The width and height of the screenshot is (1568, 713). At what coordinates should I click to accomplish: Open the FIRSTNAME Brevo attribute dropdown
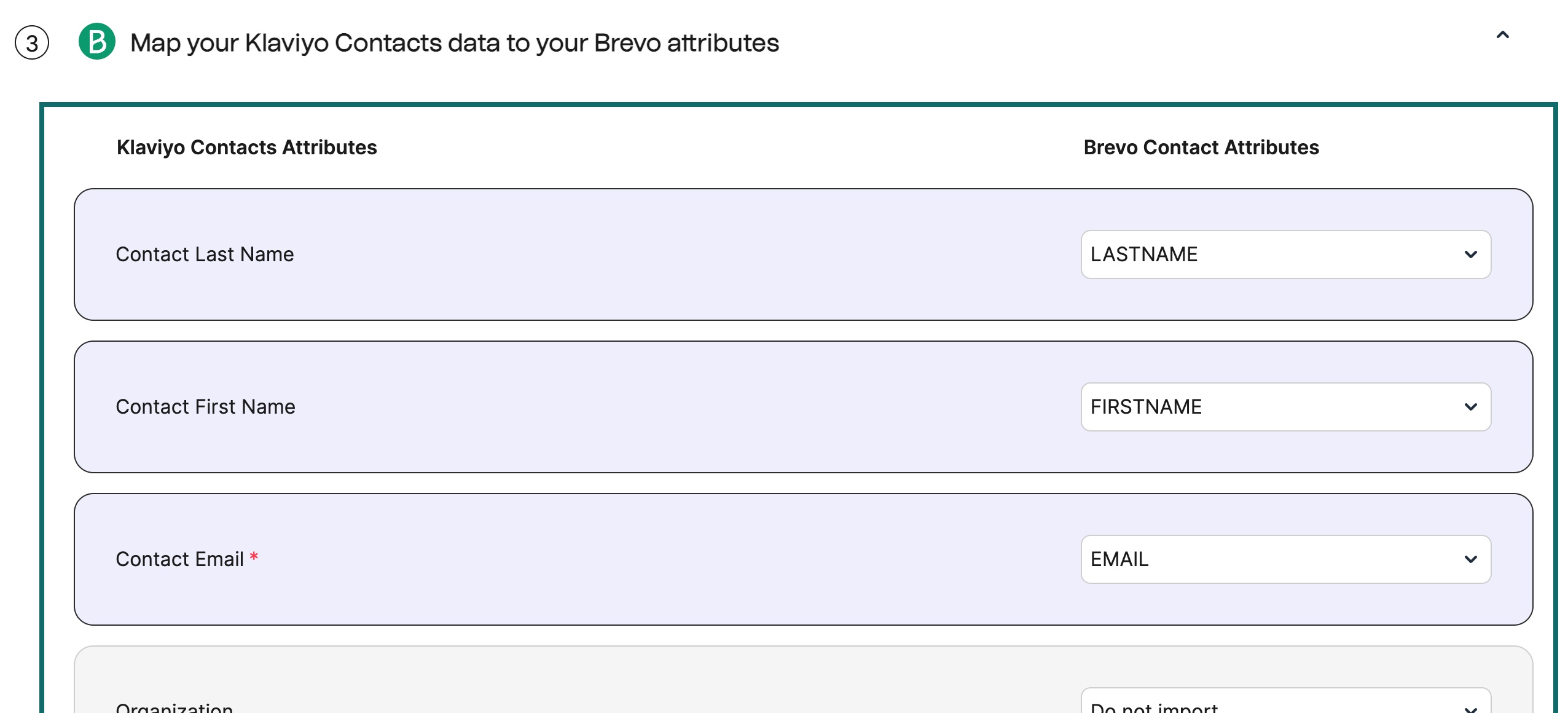1285,406
